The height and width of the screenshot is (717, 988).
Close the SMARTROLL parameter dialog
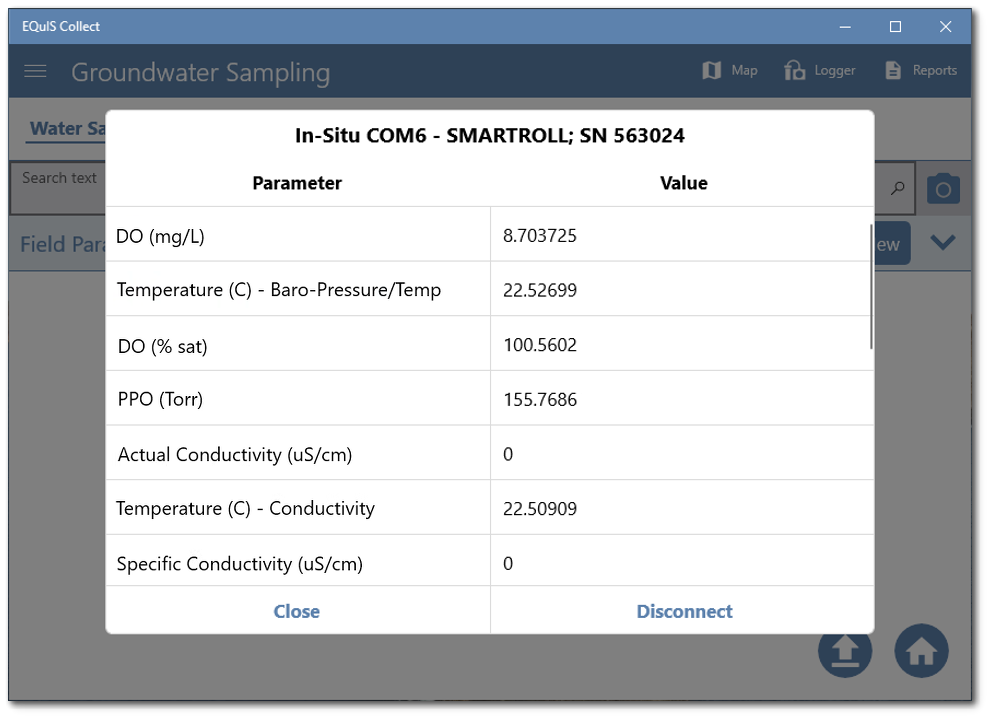pyautogui.click(x=296, y=611)
